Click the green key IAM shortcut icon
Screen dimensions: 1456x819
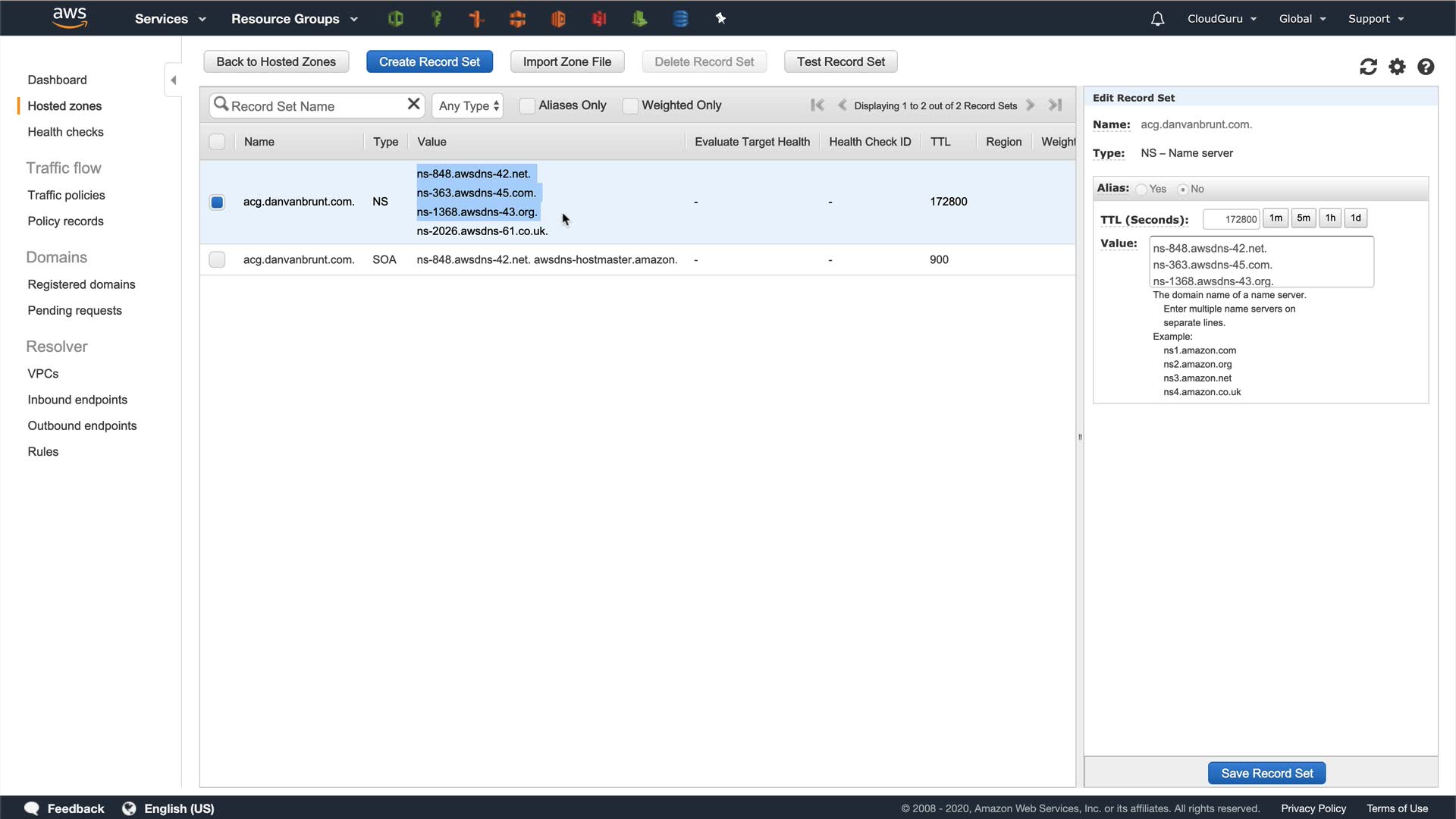[x=436, y=18]
